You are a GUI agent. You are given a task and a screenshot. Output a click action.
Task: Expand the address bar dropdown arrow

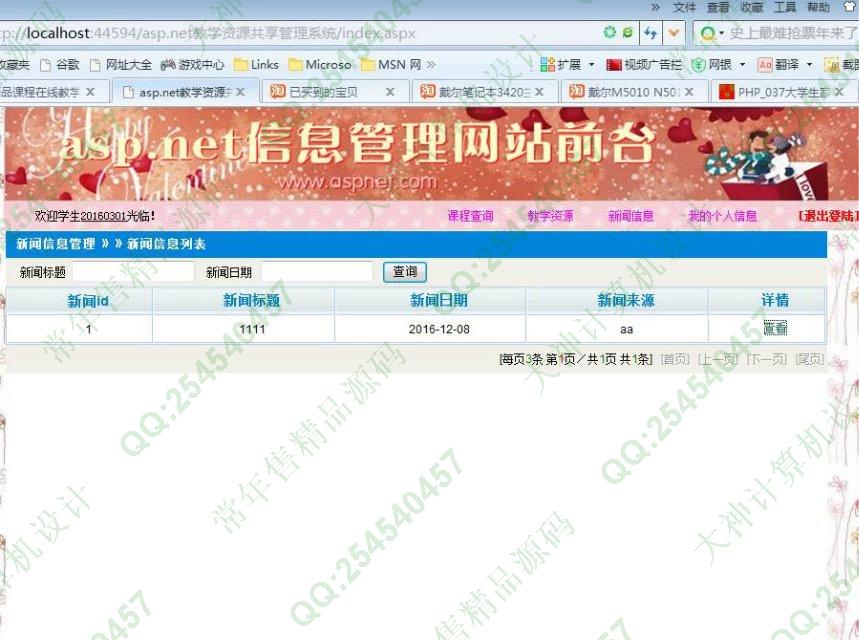tap(674, 33)
